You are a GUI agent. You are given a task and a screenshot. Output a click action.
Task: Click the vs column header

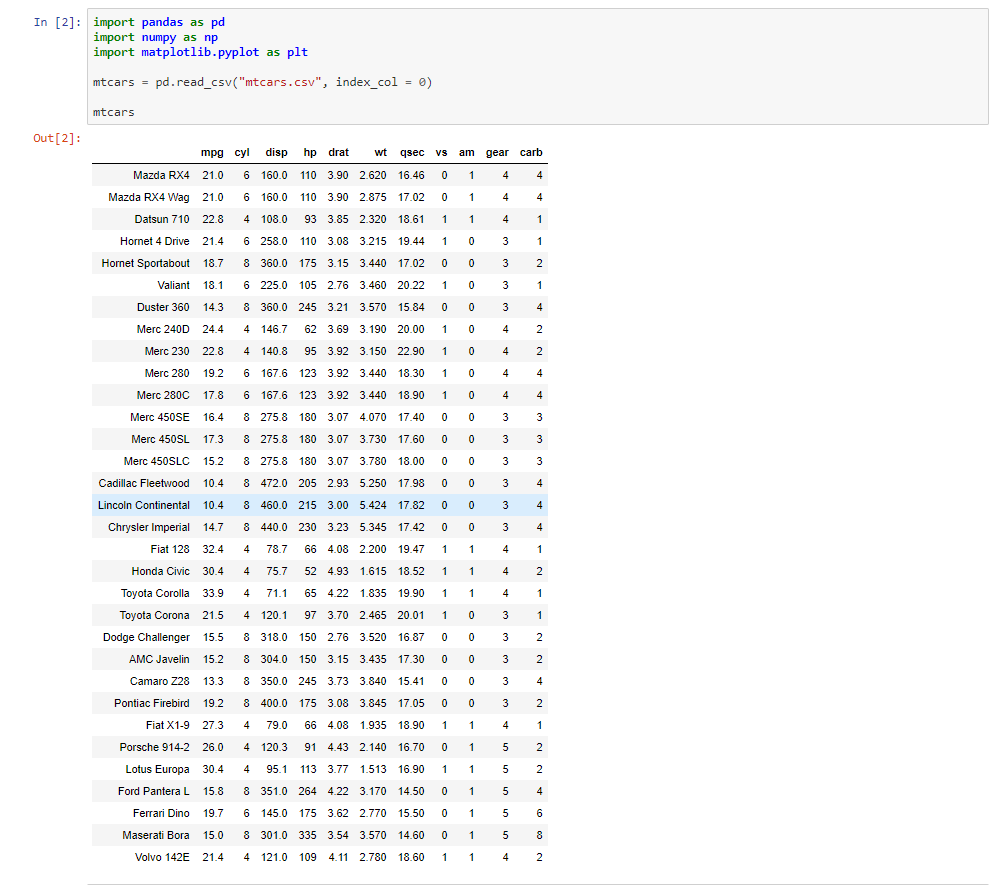[x=441, y=152]
